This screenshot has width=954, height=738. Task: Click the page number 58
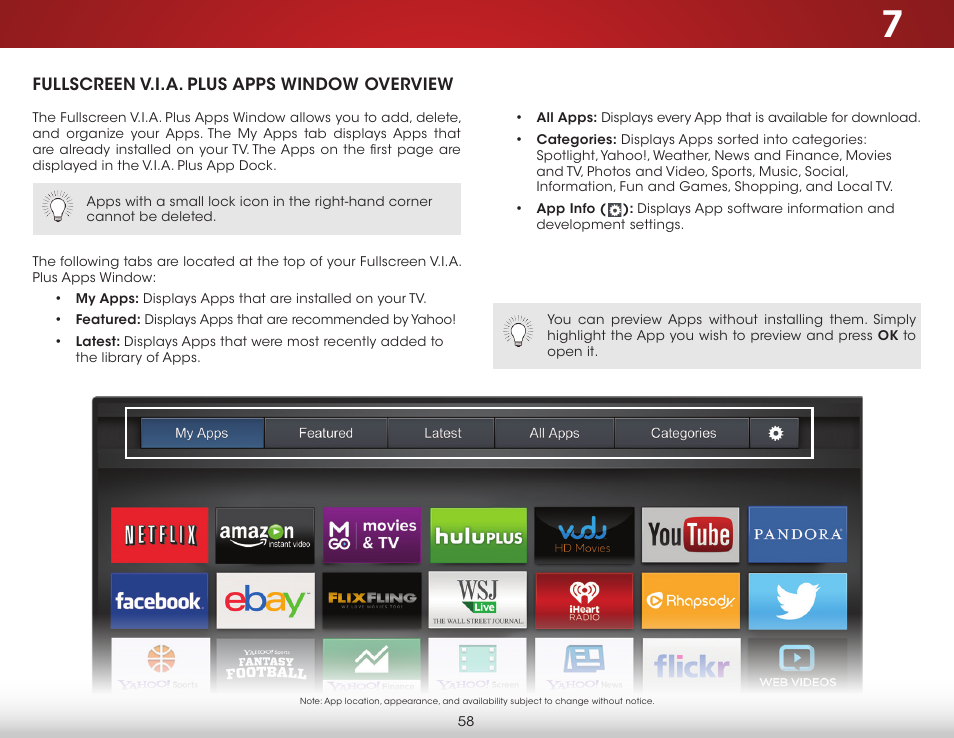pos(465,721)
